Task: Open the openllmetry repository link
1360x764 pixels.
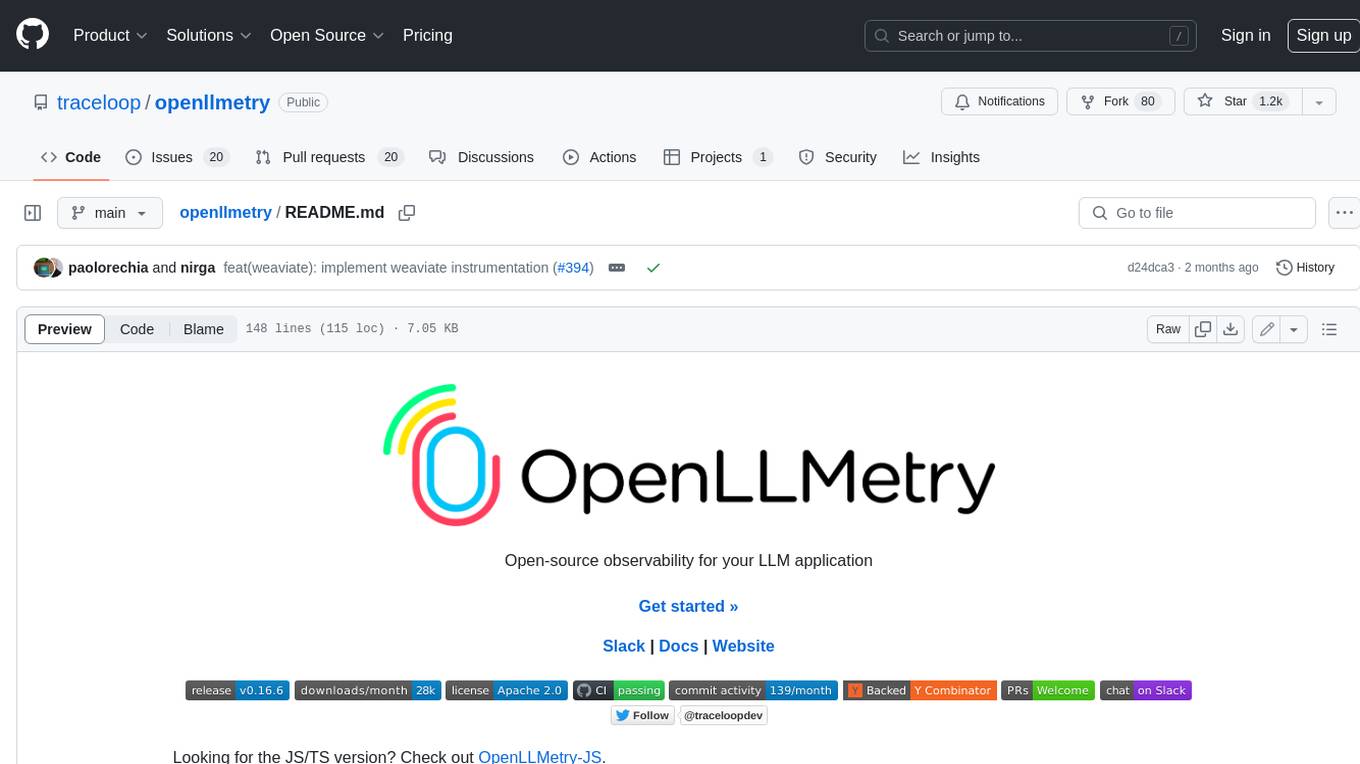Action: pos(212,102)
